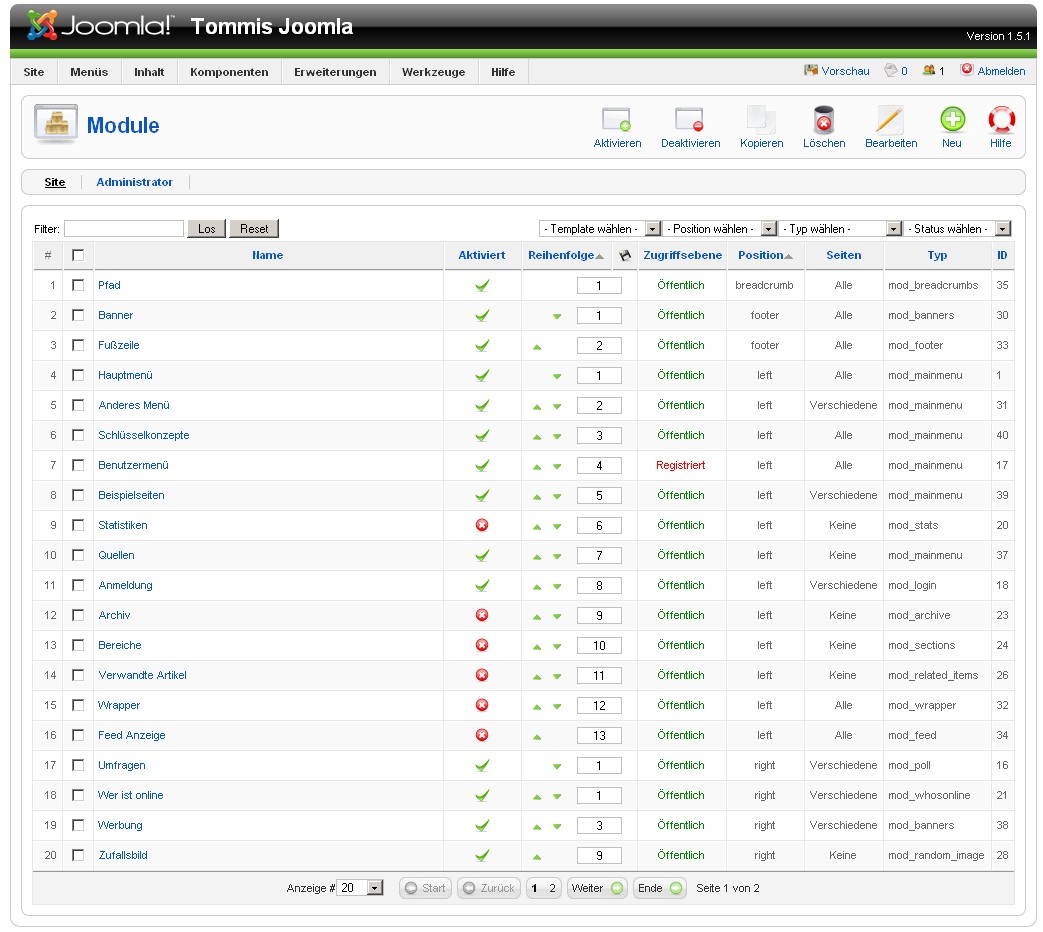Open the Hauptmenü module link

pyautogui.click(x=125, y=375)
